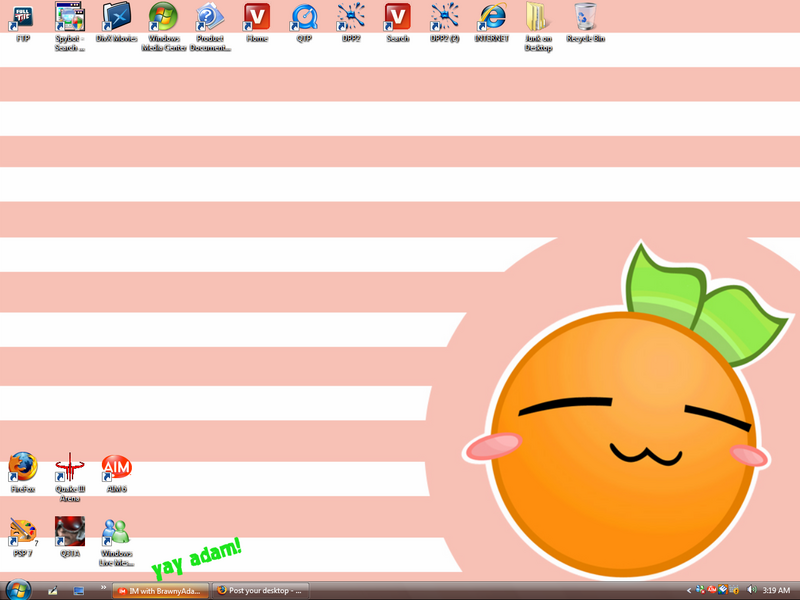Click the 3:19 AM taskbar clock
This screenshot has width=800, height=600.
click(x=776, y=591)
